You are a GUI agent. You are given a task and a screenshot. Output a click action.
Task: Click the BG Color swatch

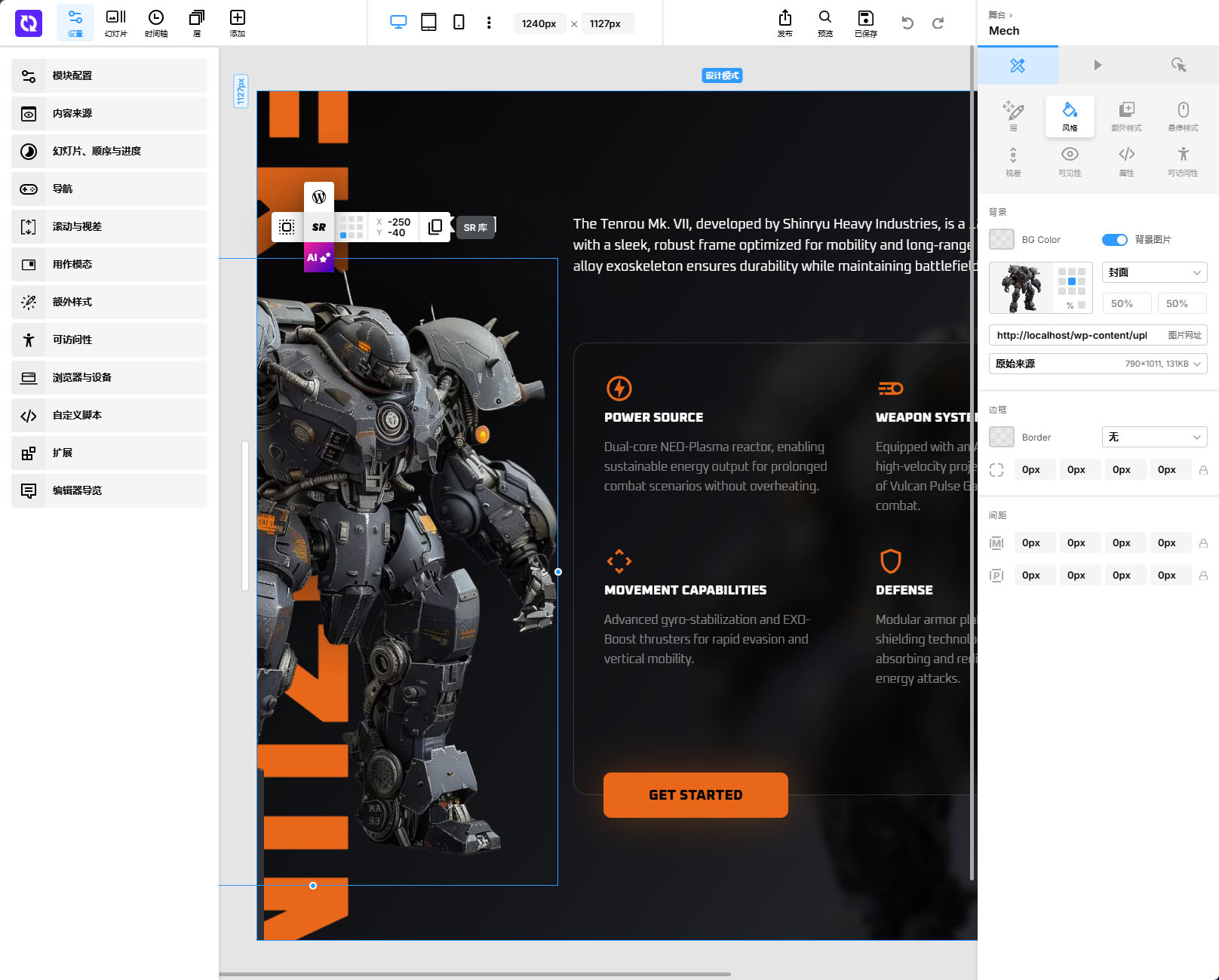1002,240
